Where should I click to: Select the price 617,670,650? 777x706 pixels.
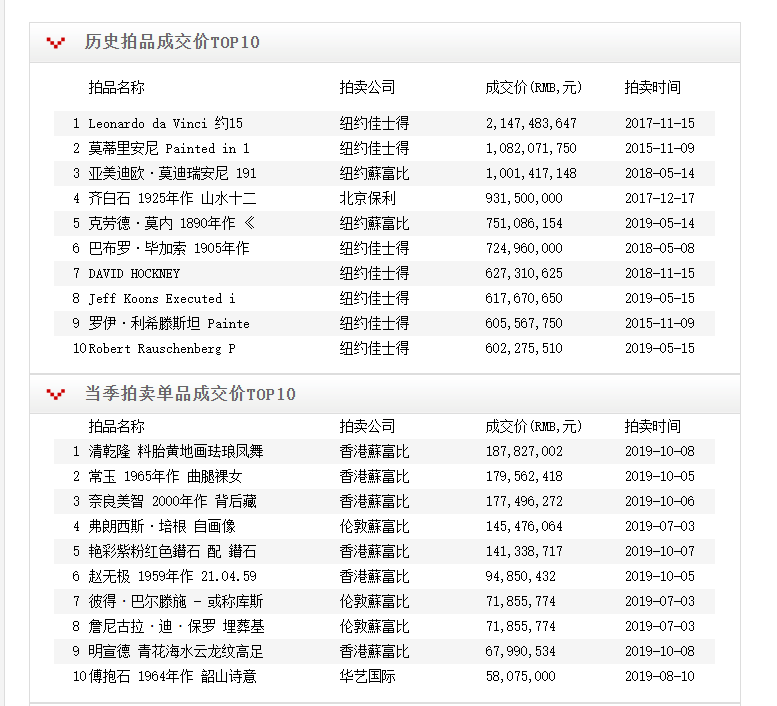pos(524,298)
